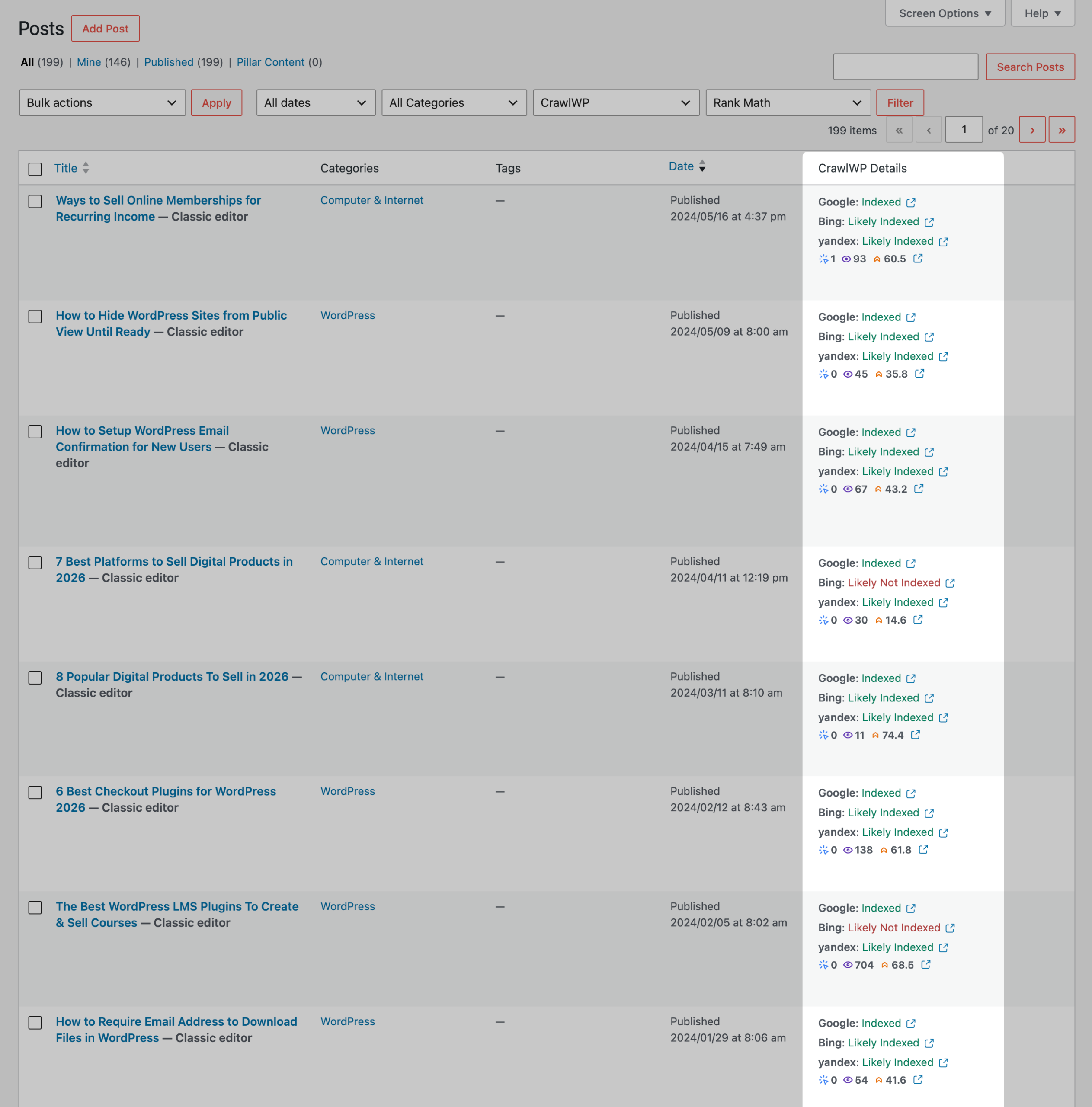
Task: Jump to last page of posts
Action: click(x=1062, y=130)
